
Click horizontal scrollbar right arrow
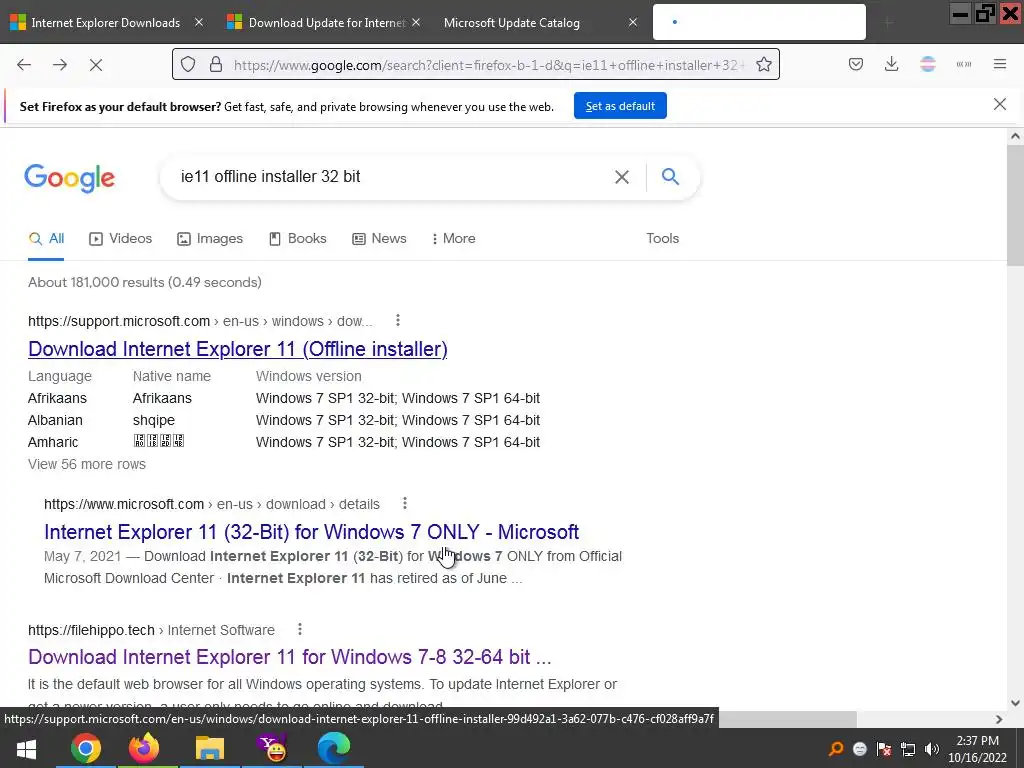(999, 719)
